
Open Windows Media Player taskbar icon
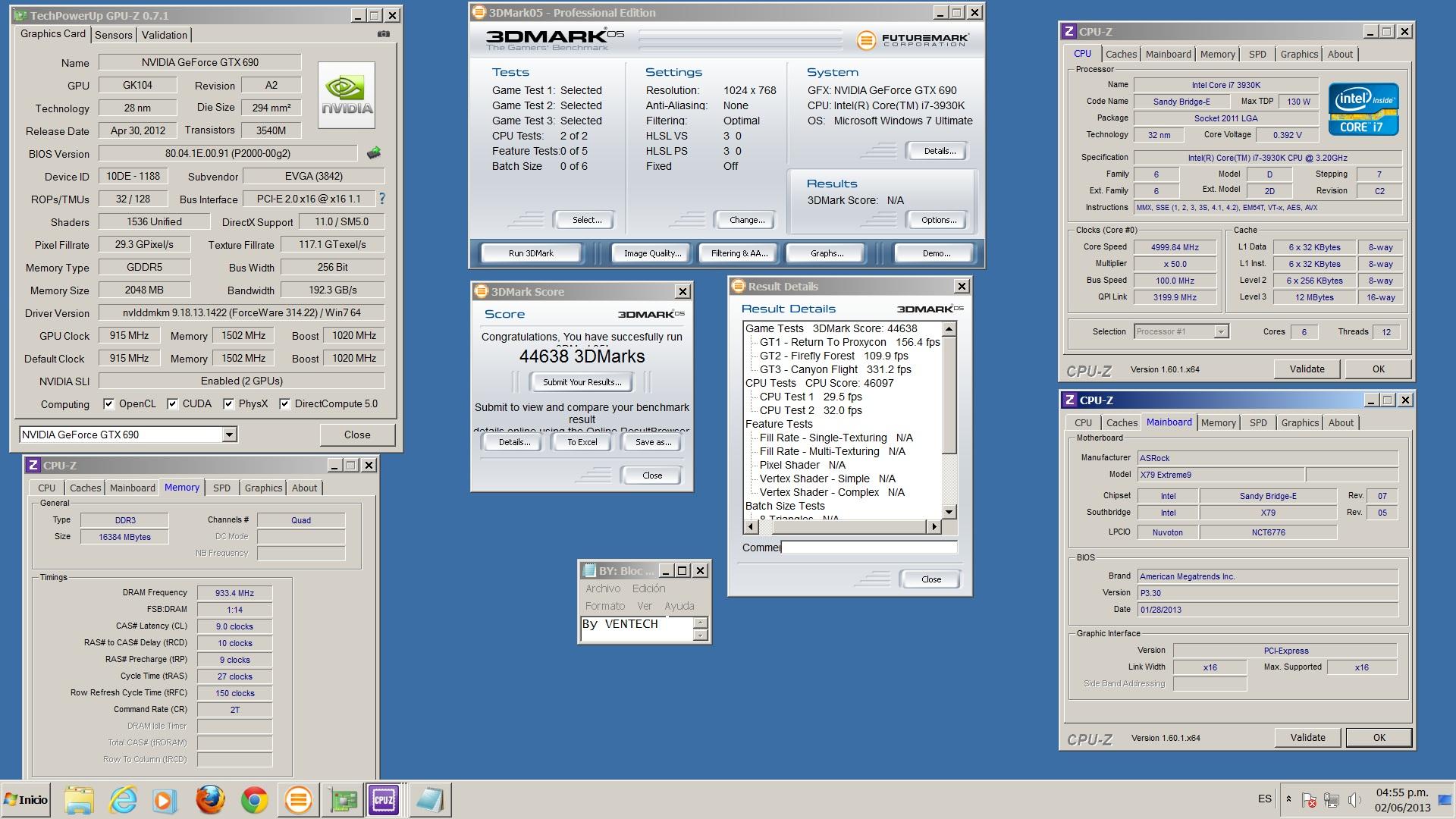[x=165, y=800]
